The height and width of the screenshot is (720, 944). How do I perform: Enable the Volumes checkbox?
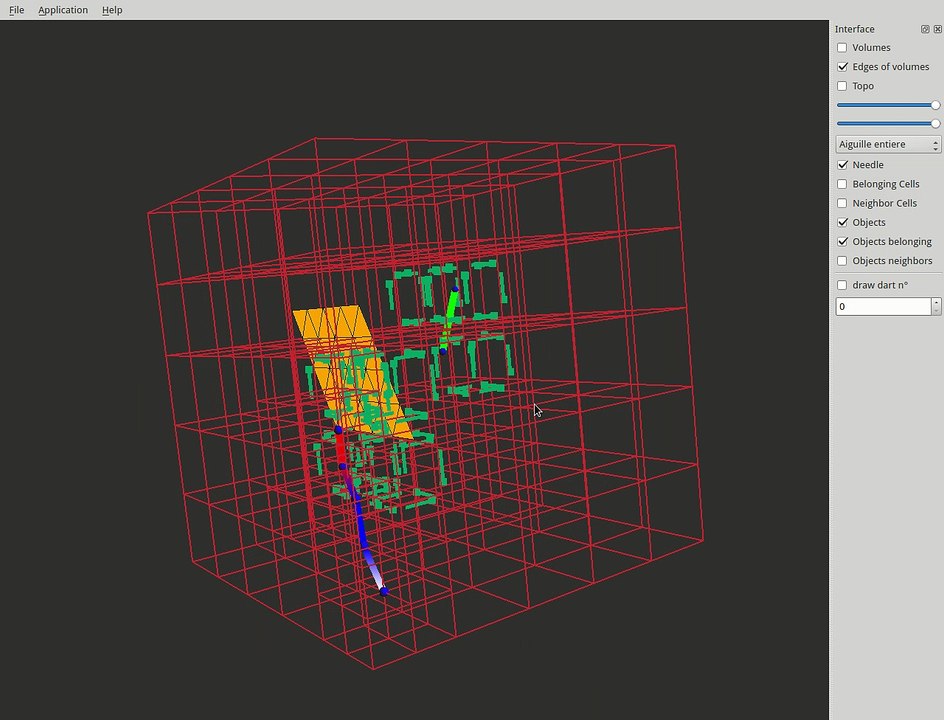842,48
